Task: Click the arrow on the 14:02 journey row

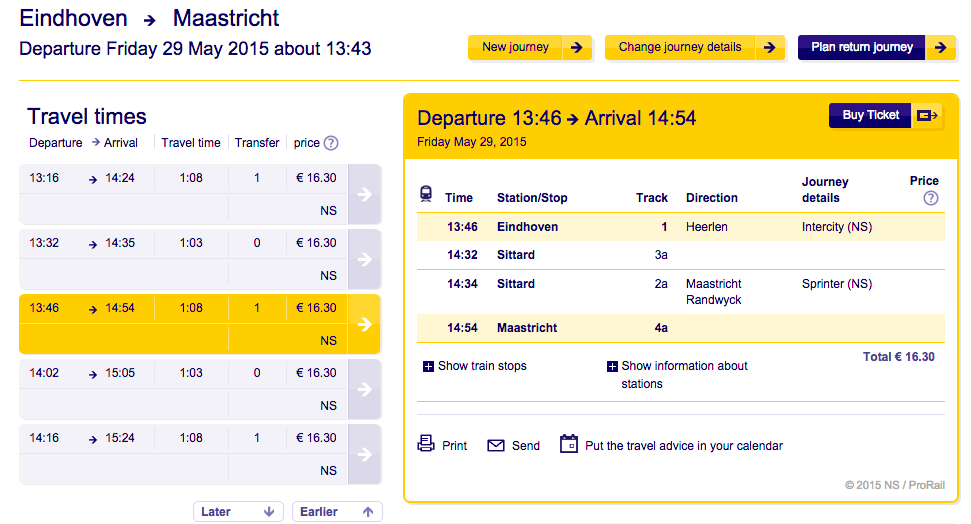Action: click(x=364, y=389)
